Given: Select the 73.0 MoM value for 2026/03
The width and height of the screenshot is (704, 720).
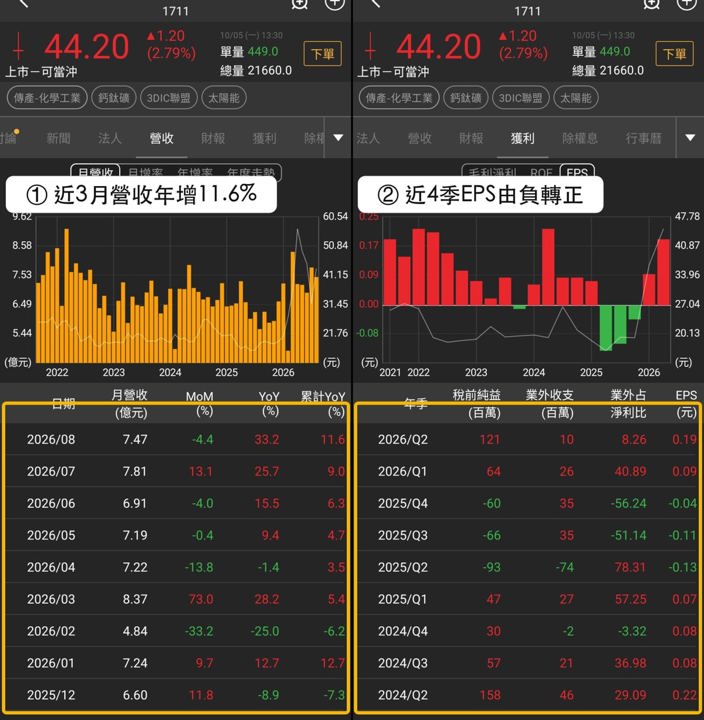Looking at the screenshot, I should [201, 600].
